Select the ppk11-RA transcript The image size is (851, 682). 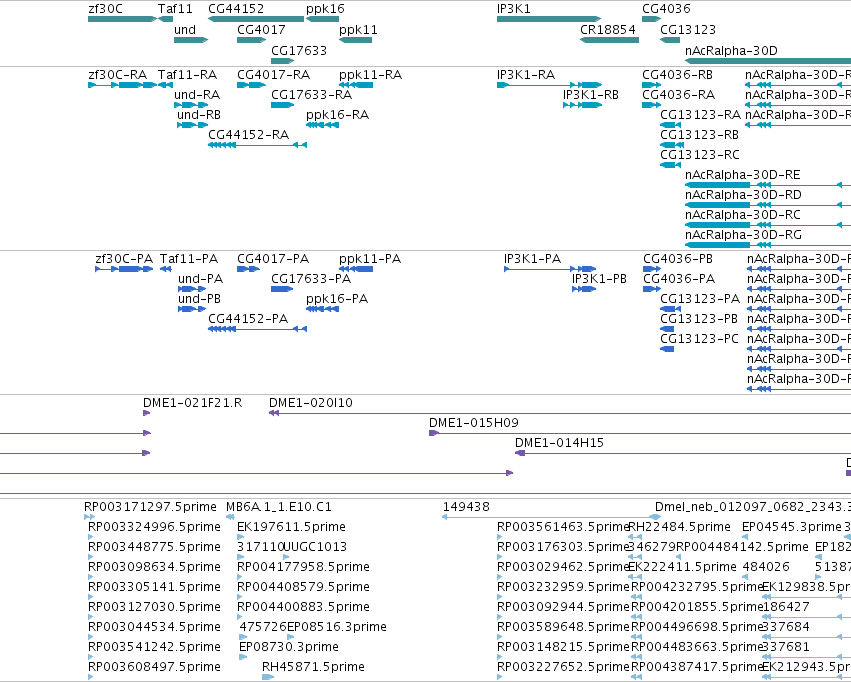click(356, 85)
